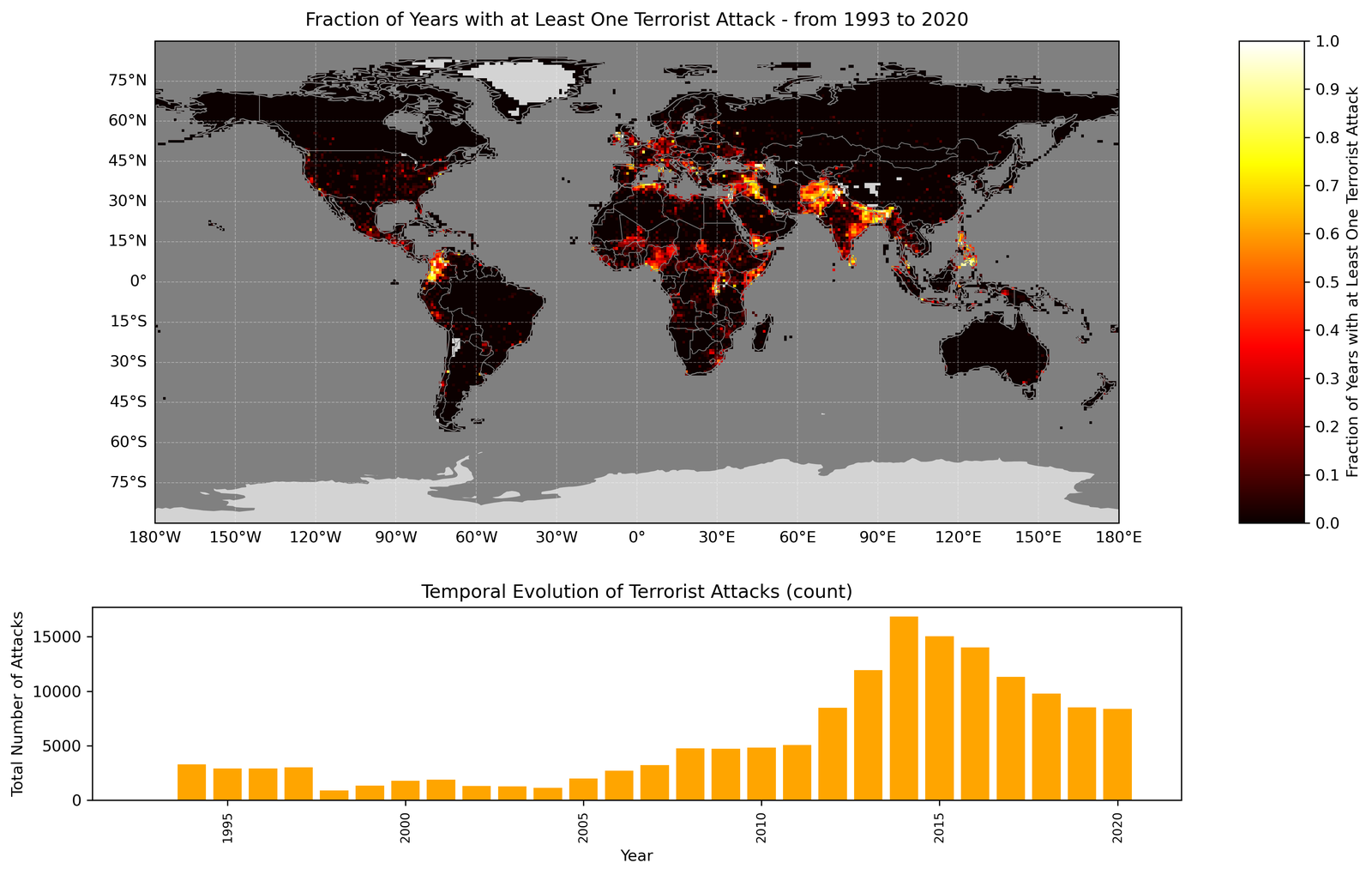Click the "75°S" latitude tick label
The height and width of the screenshot is (875, 1372).
127,482
